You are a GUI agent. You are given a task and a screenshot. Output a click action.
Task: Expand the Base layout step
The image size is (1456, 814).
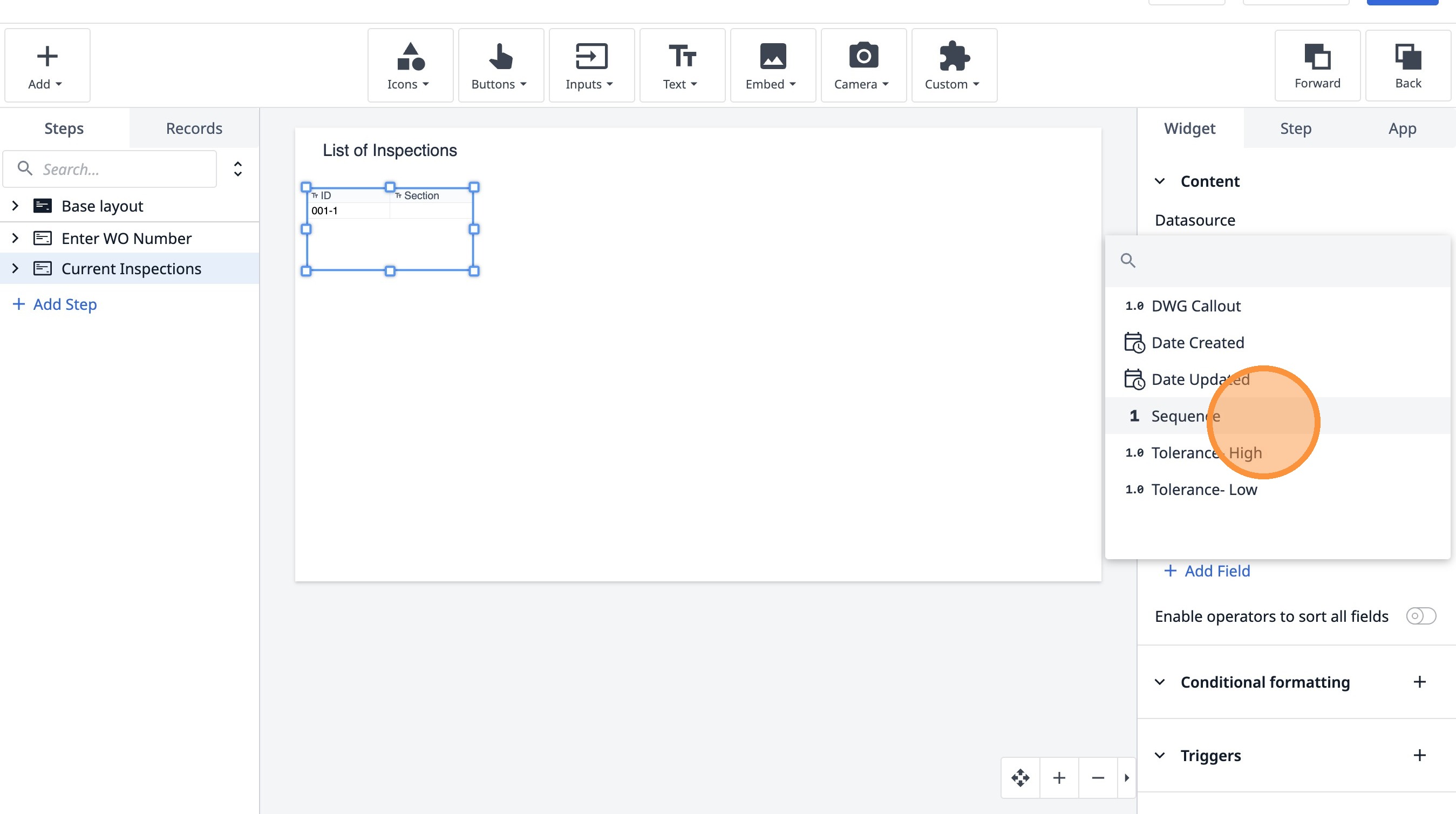pos(15,206)
